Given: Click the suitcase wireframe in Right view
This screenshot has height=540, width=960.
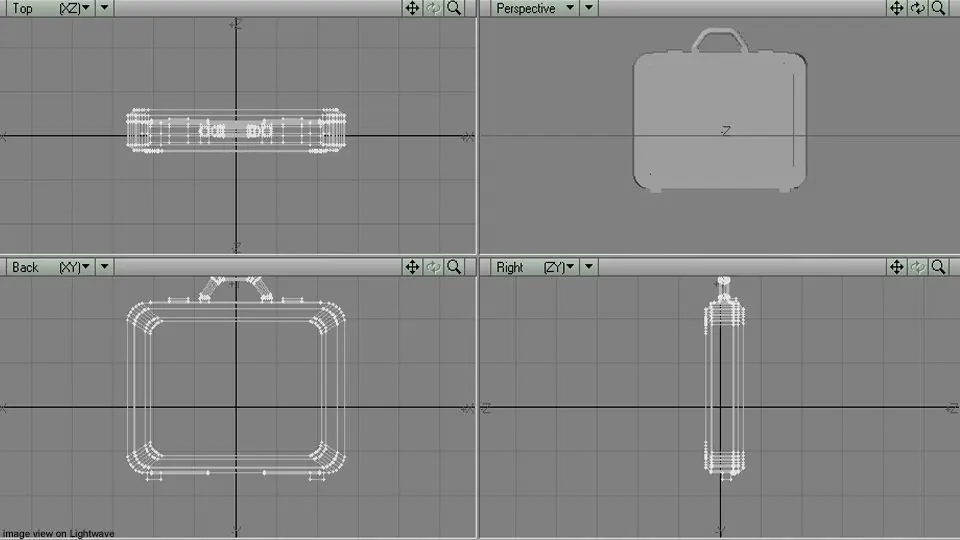Looking at the screenshot, I should tap(724, 378).
